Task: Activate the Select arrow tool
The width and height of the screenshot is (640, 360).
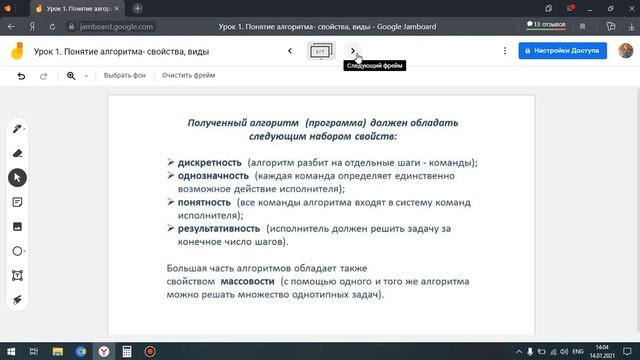Action: [x=17, y=178]
